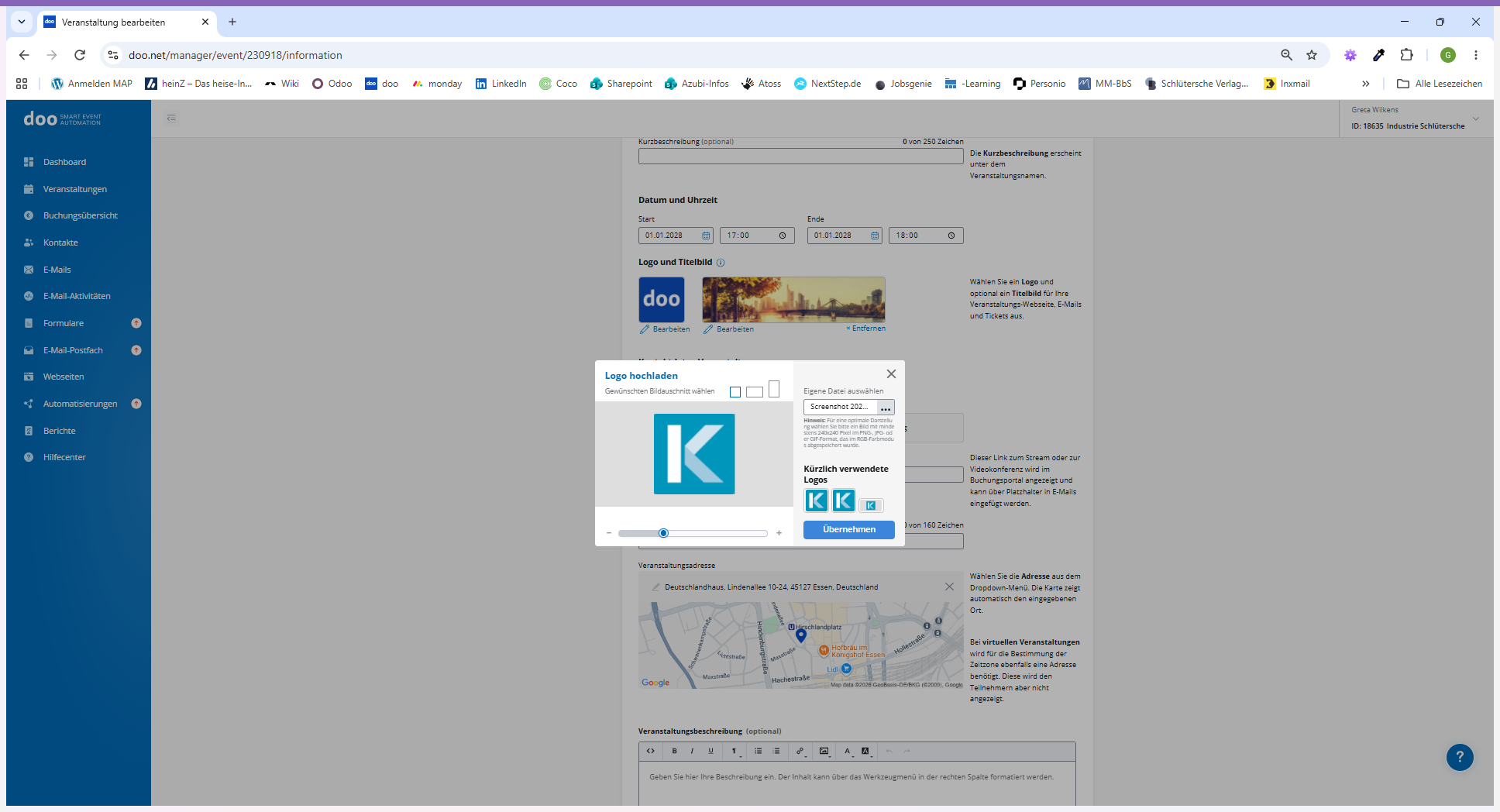Open the paragraph format dropdown

pos(735,751)
